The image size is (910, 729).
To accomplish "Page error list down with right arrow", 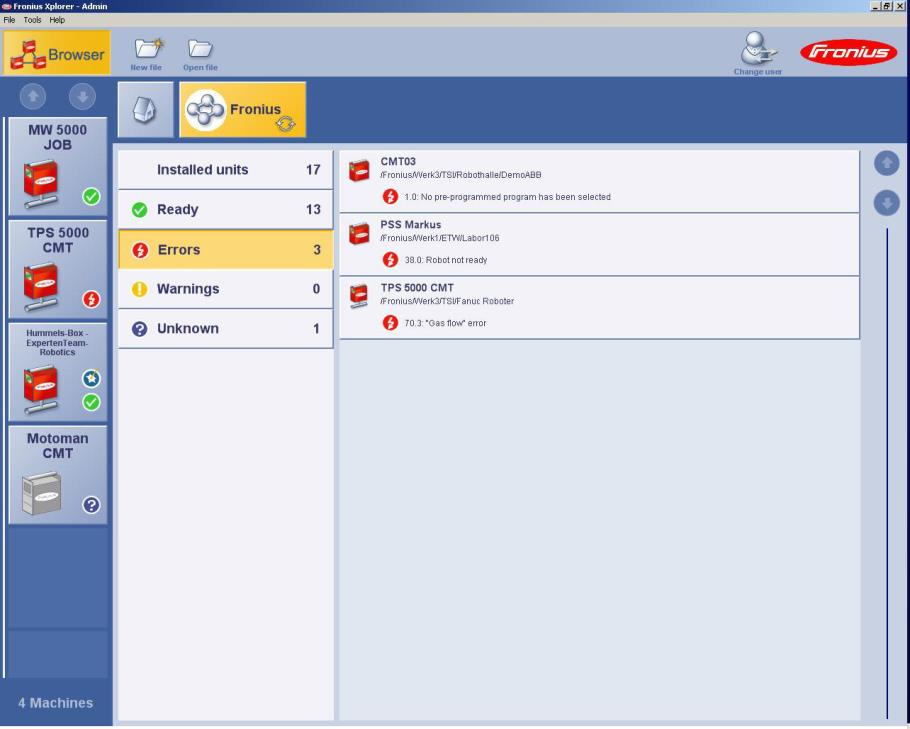I will tap(886, 203).
